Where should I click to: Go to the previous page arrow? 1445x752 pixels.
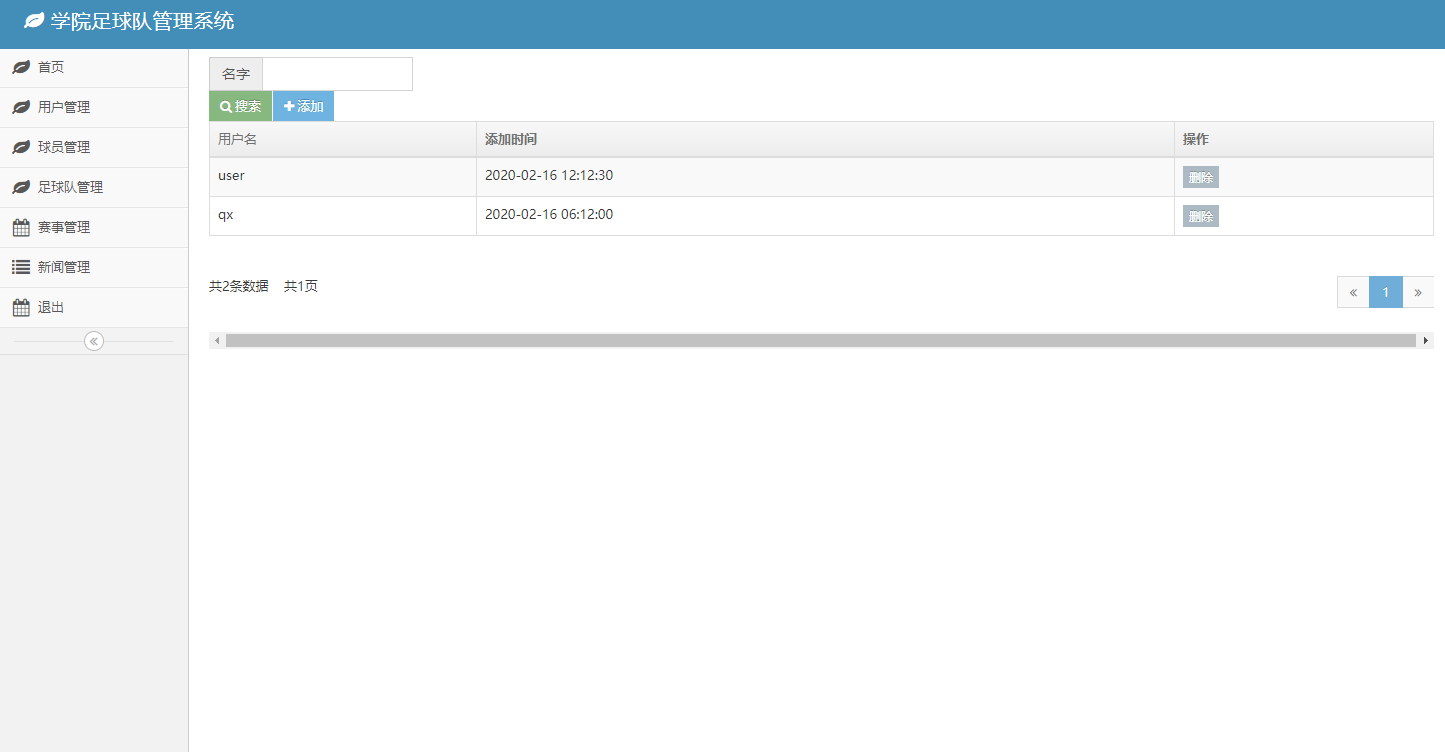tap(1353, 292)
